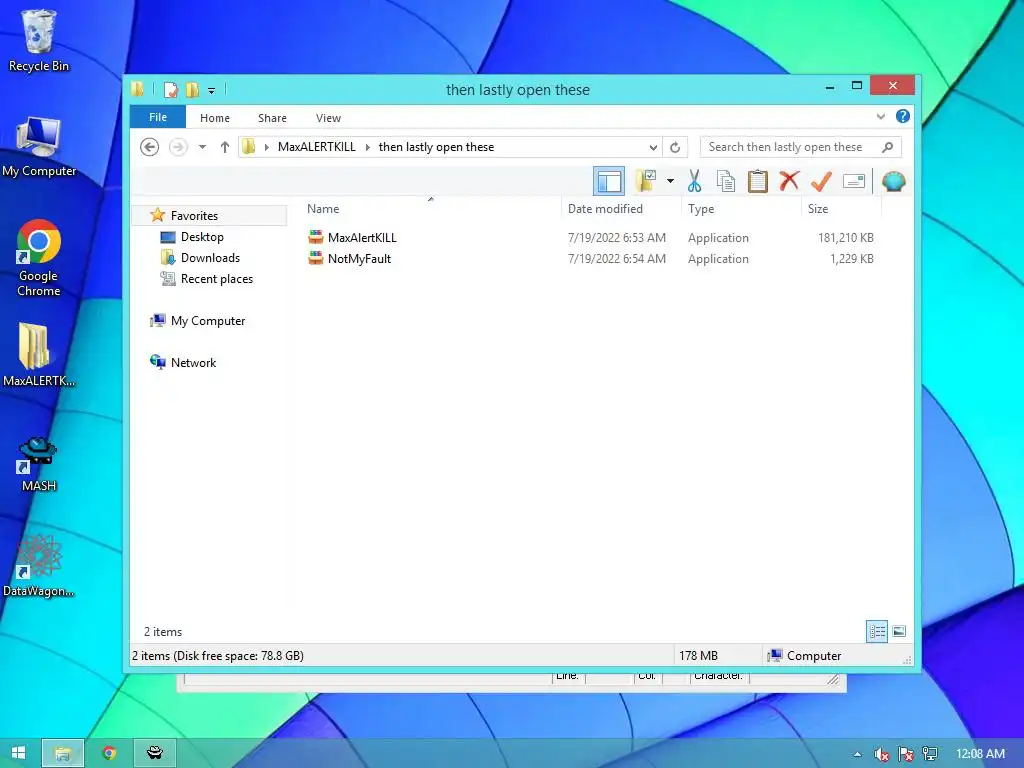This screenshot has width=1024, height=768.
Task: Click the Refresh button beside the address bar
Action: (x=675, y=148)
